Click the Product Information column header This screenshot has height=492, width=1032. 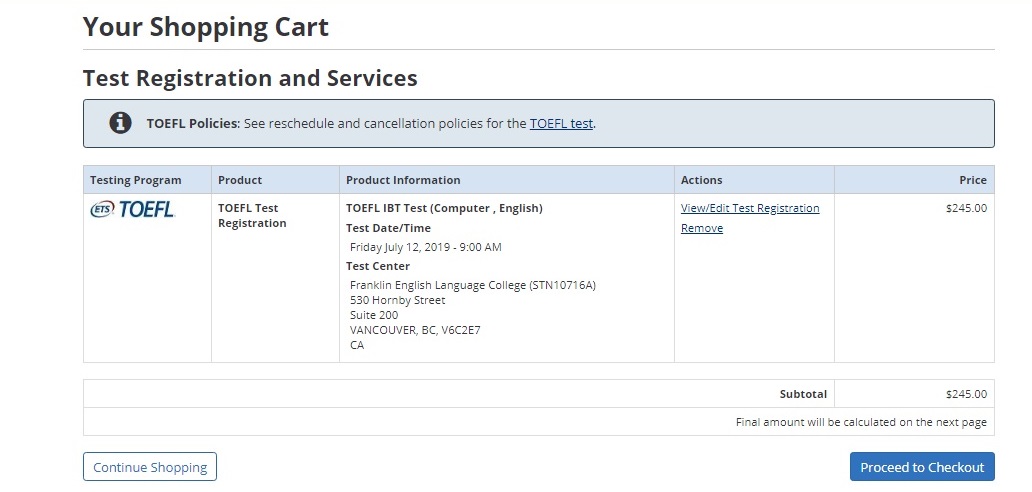pos(403,180)
